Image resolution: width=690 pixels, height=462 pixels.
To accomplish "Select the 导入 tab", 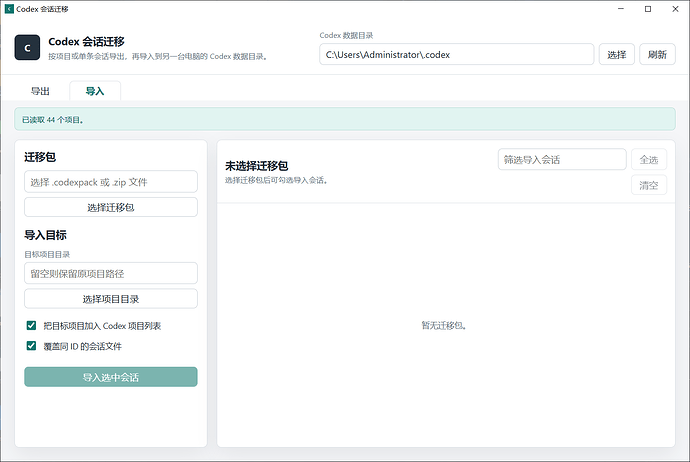I will pos(95,91).
